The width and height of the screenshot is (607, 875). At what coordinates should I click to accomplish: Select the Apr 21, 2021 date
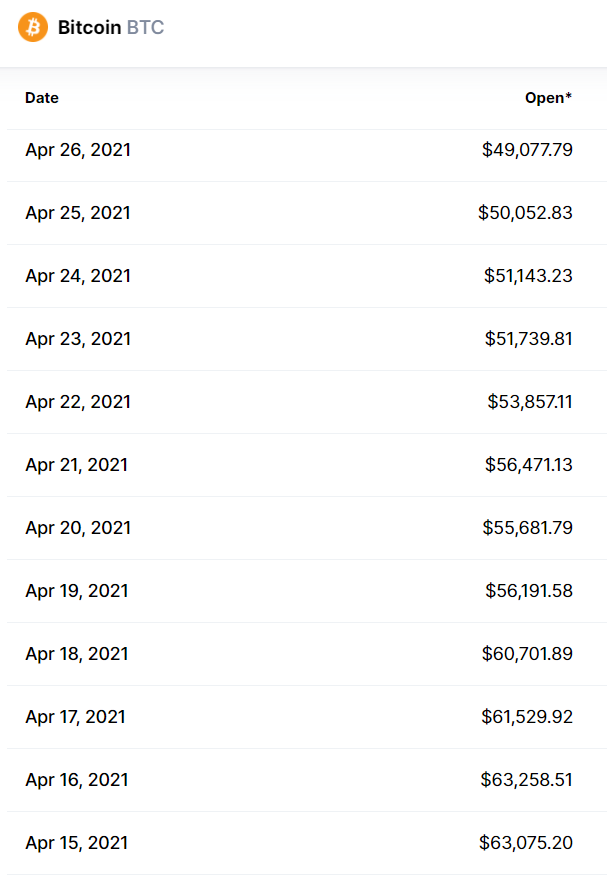pos(76,465)
